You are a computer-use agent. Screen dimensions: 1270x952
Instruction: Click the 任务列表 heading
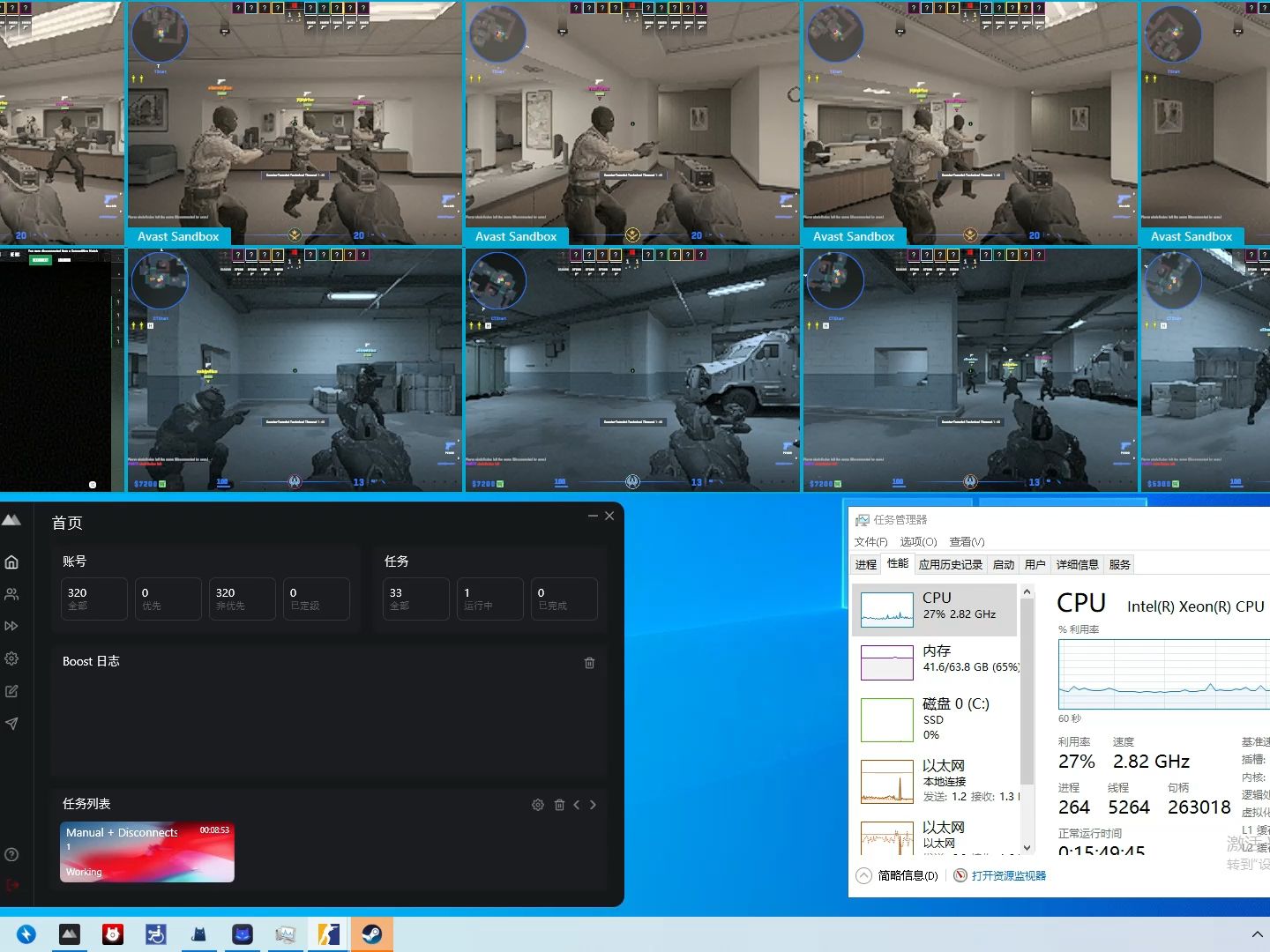coord(86,804)
